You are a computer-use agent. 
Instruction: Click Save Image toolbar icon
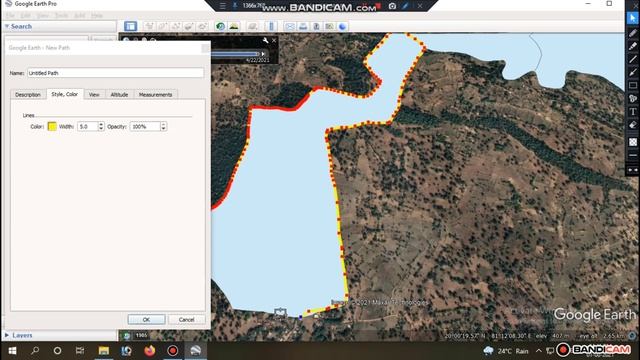click(x=316, y=27)
